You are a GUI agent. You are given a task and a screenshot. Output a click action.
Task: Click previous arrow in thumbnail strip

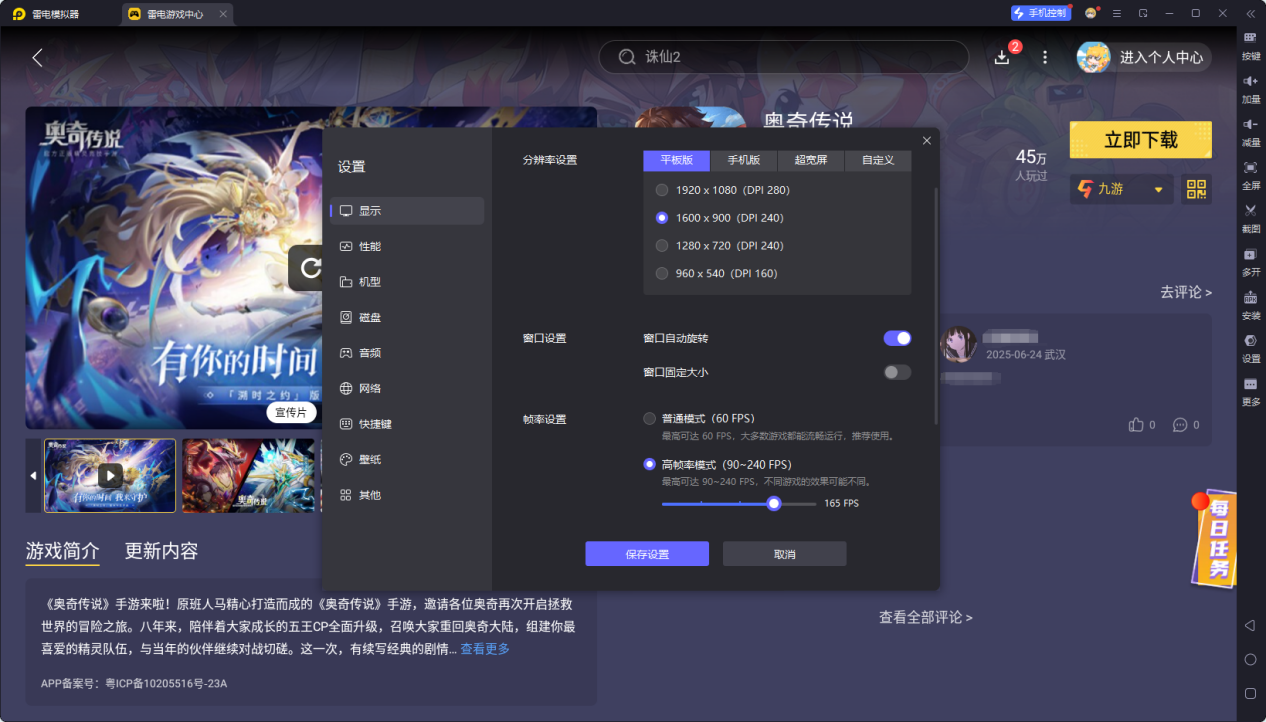click(x=33, y=476)
